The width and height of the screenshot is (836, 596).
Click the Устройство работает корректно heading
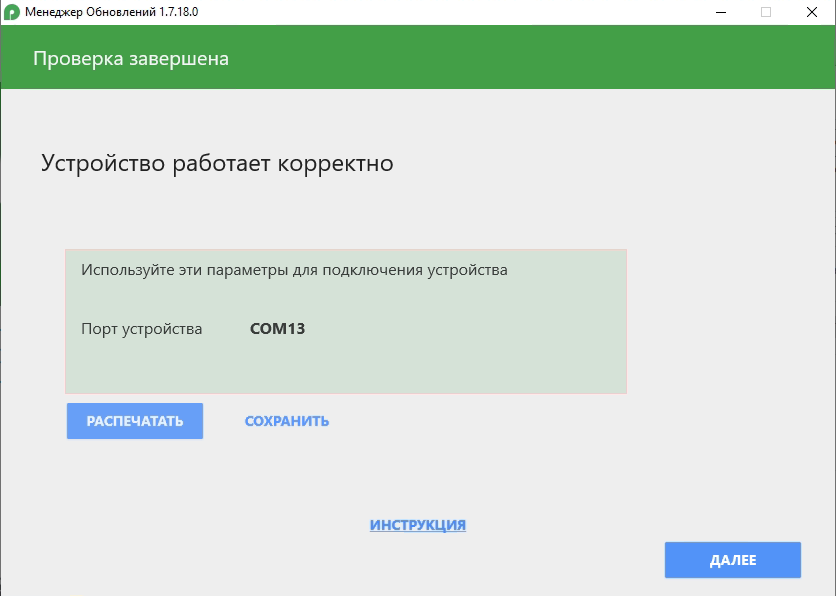(x=217, y=163)
